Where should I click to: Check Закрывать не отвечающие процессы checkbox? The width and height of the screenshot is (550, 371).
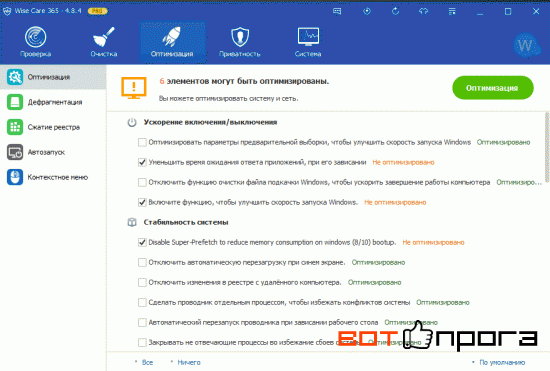click(x=142, y=342)
